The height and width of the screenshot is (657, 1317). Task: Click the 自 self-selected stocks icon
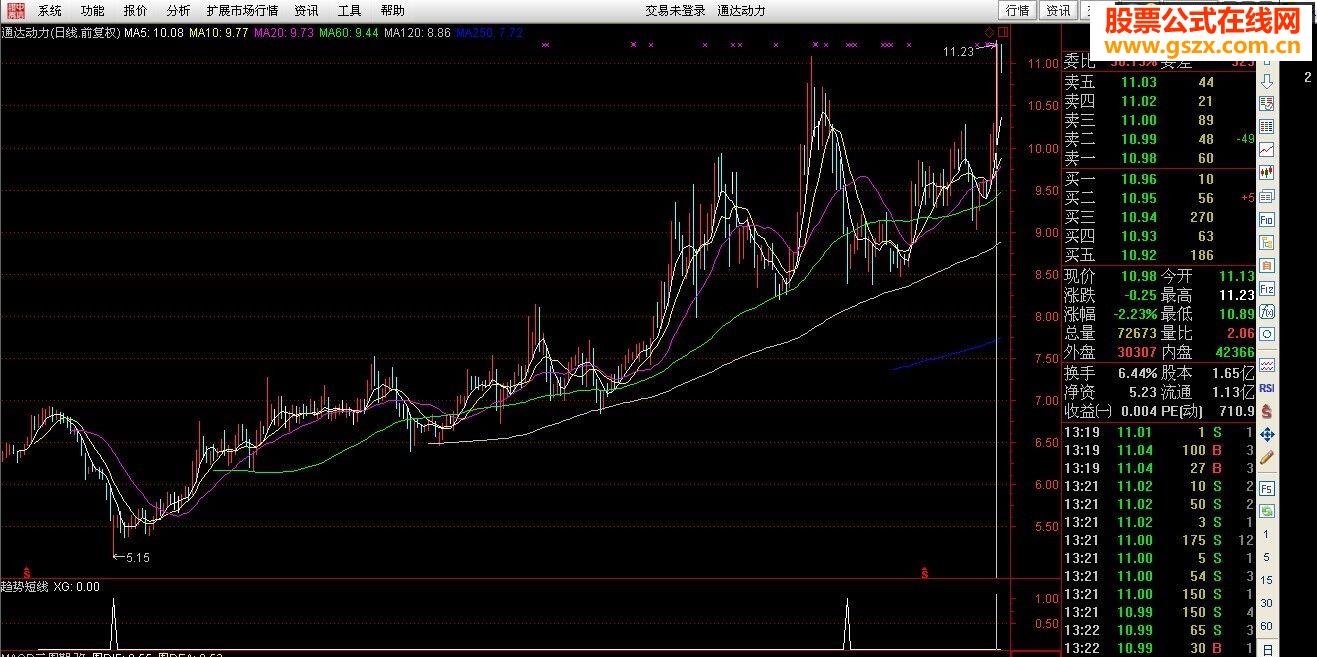[1267, 265]
